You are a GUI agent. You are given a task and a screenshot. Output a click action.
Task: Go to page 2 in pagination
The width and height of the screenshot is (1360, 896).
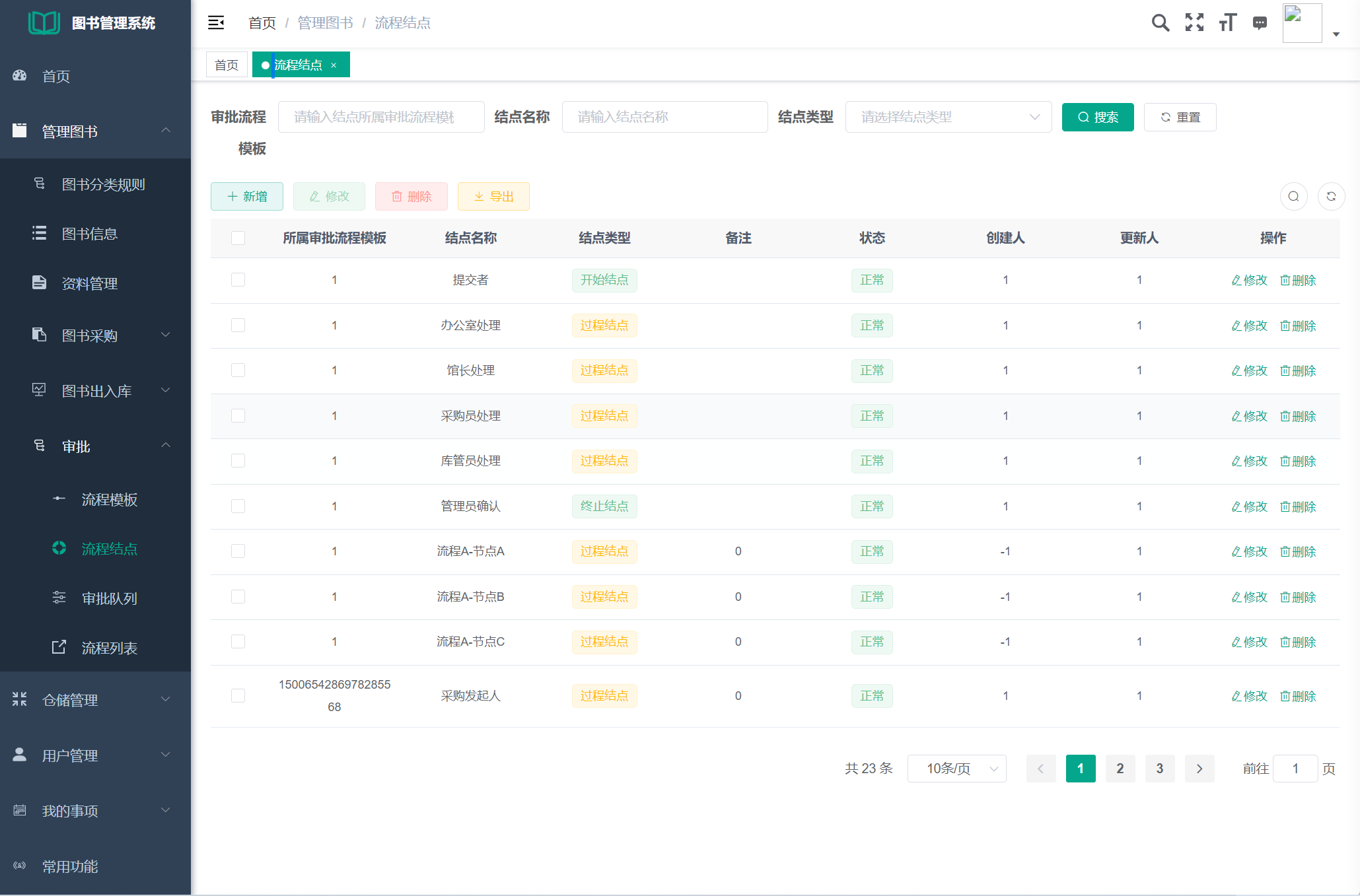click(x=1120, y=769)
